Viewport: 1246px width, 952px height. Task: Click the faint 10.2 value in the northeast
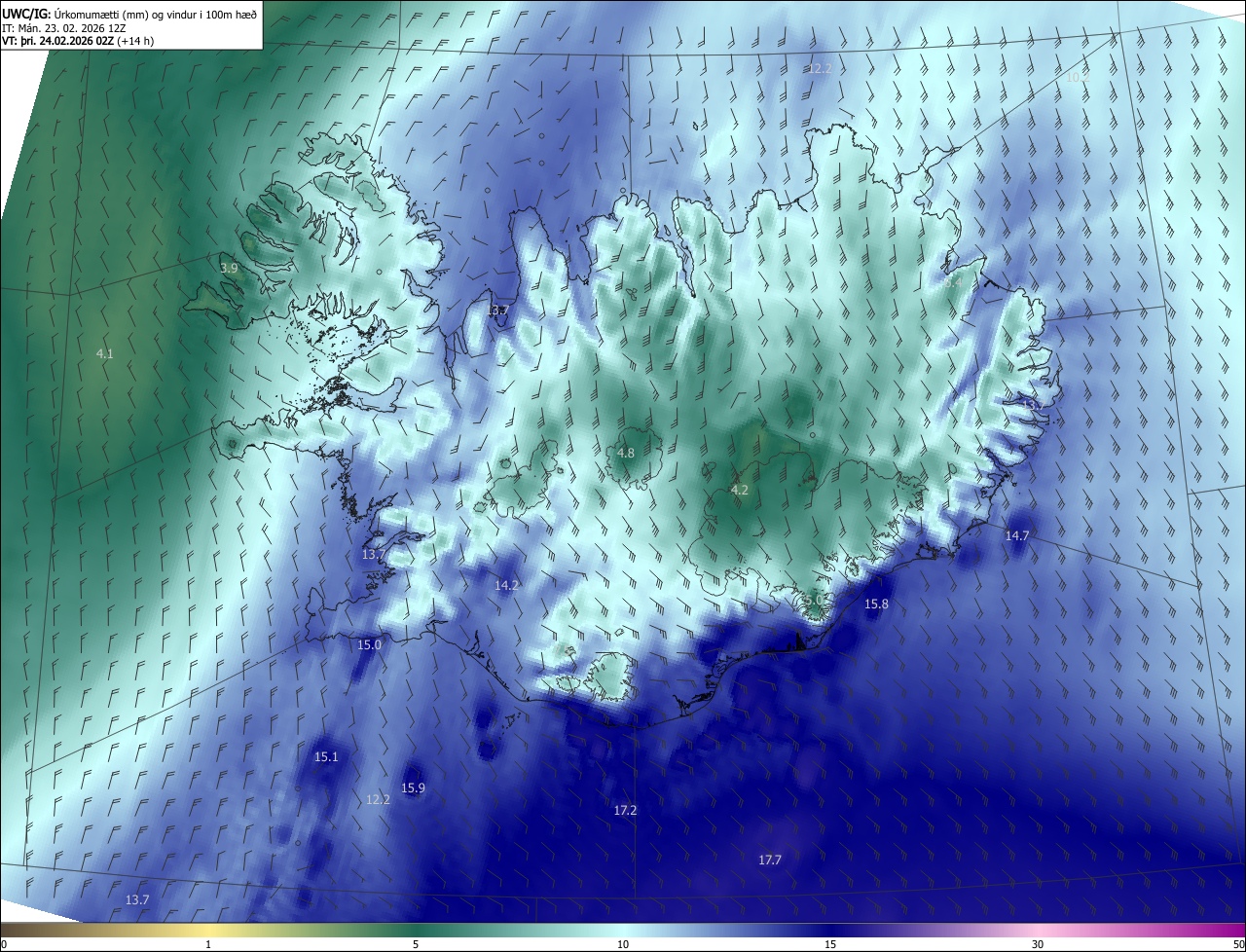click(1077, 77)
